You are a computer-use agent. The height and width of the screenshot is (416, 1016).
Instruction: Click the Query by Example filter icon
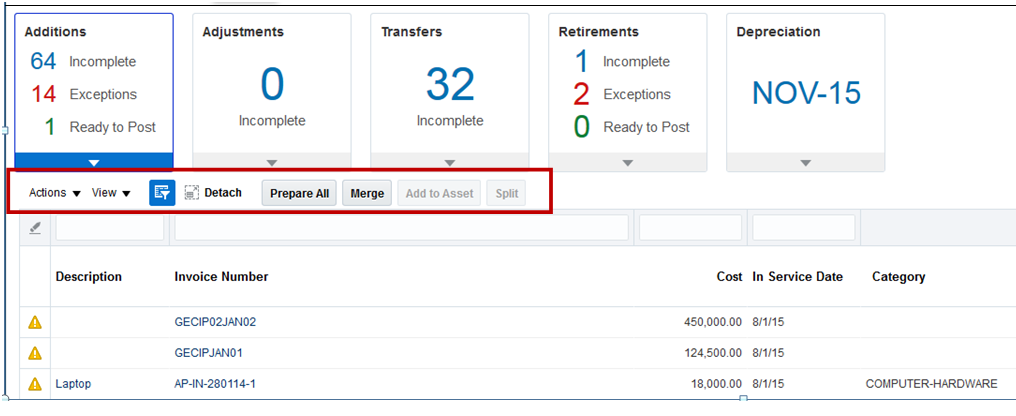pyautogui.click(x=162, y=193)
